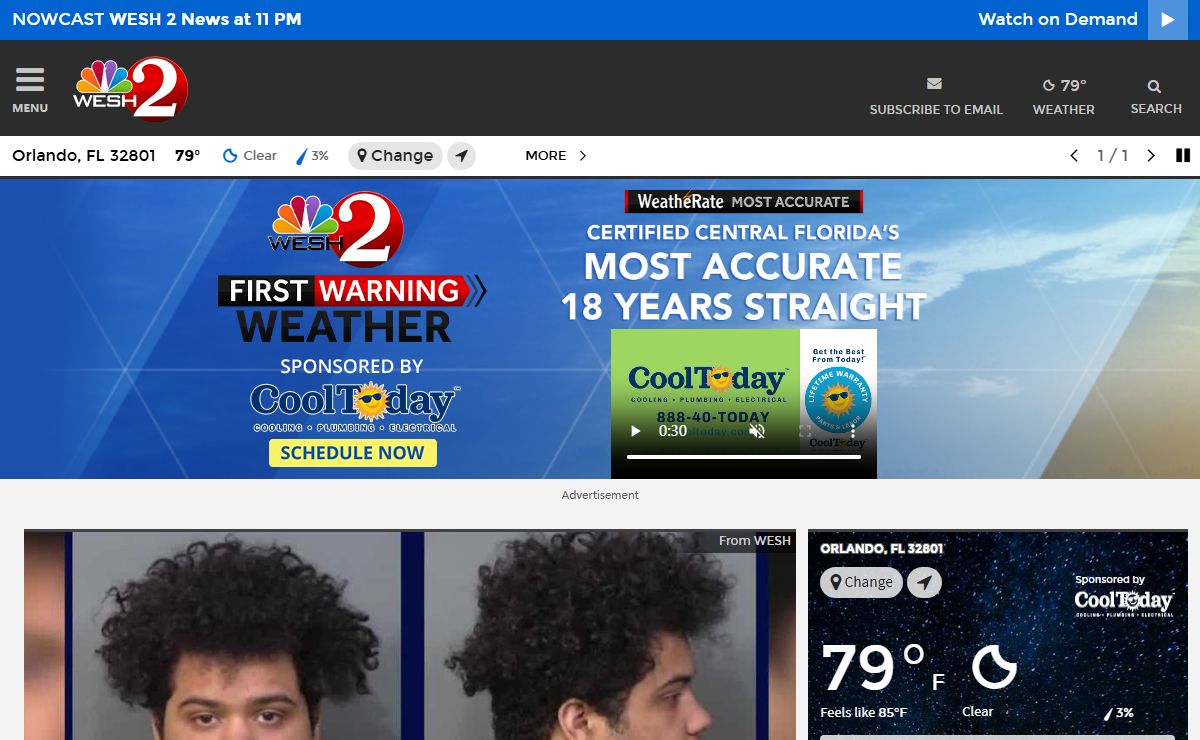Open the mugshot story thumbnail
Screen dimensions: 1200x740
pos(410,636)
